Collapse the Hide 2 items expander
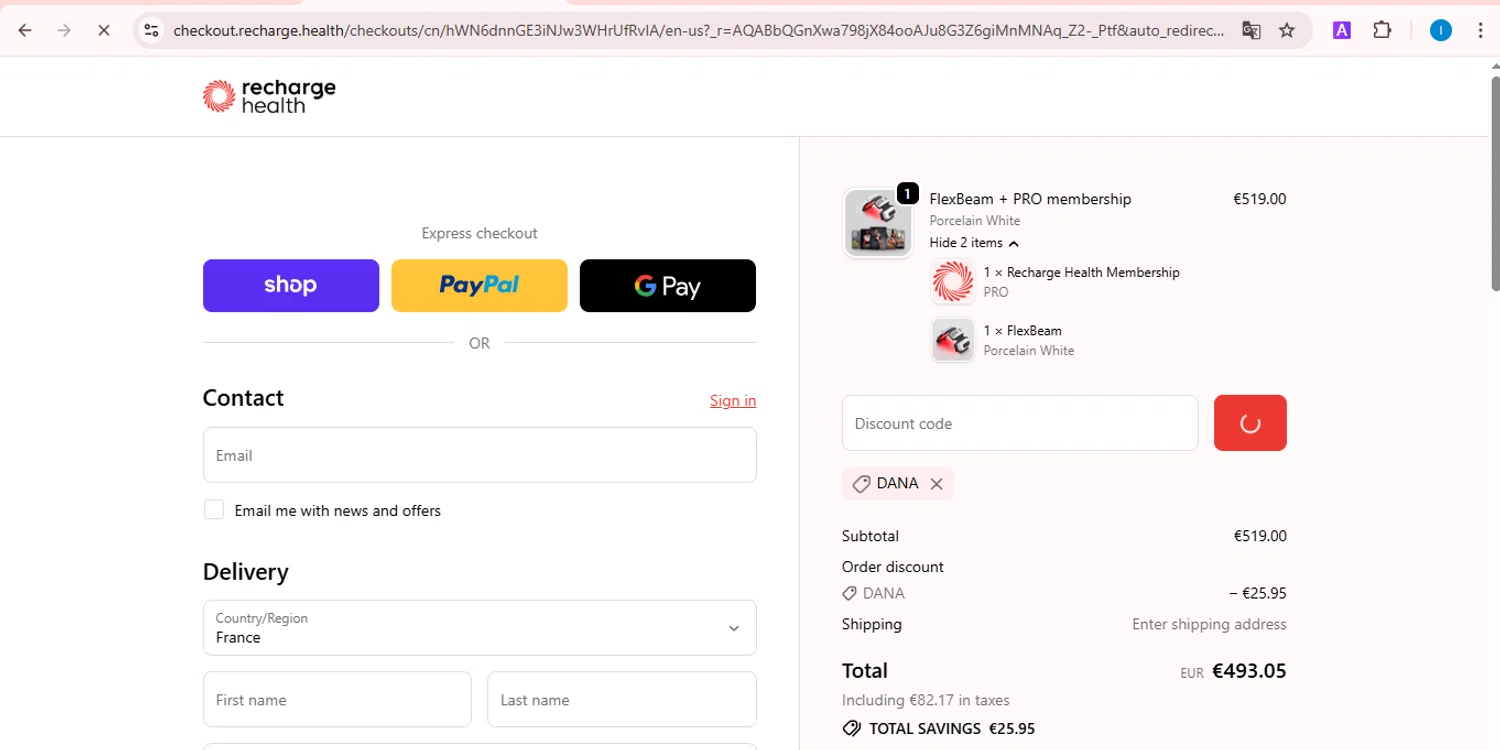1500x750 pixels. click(974, 243)
